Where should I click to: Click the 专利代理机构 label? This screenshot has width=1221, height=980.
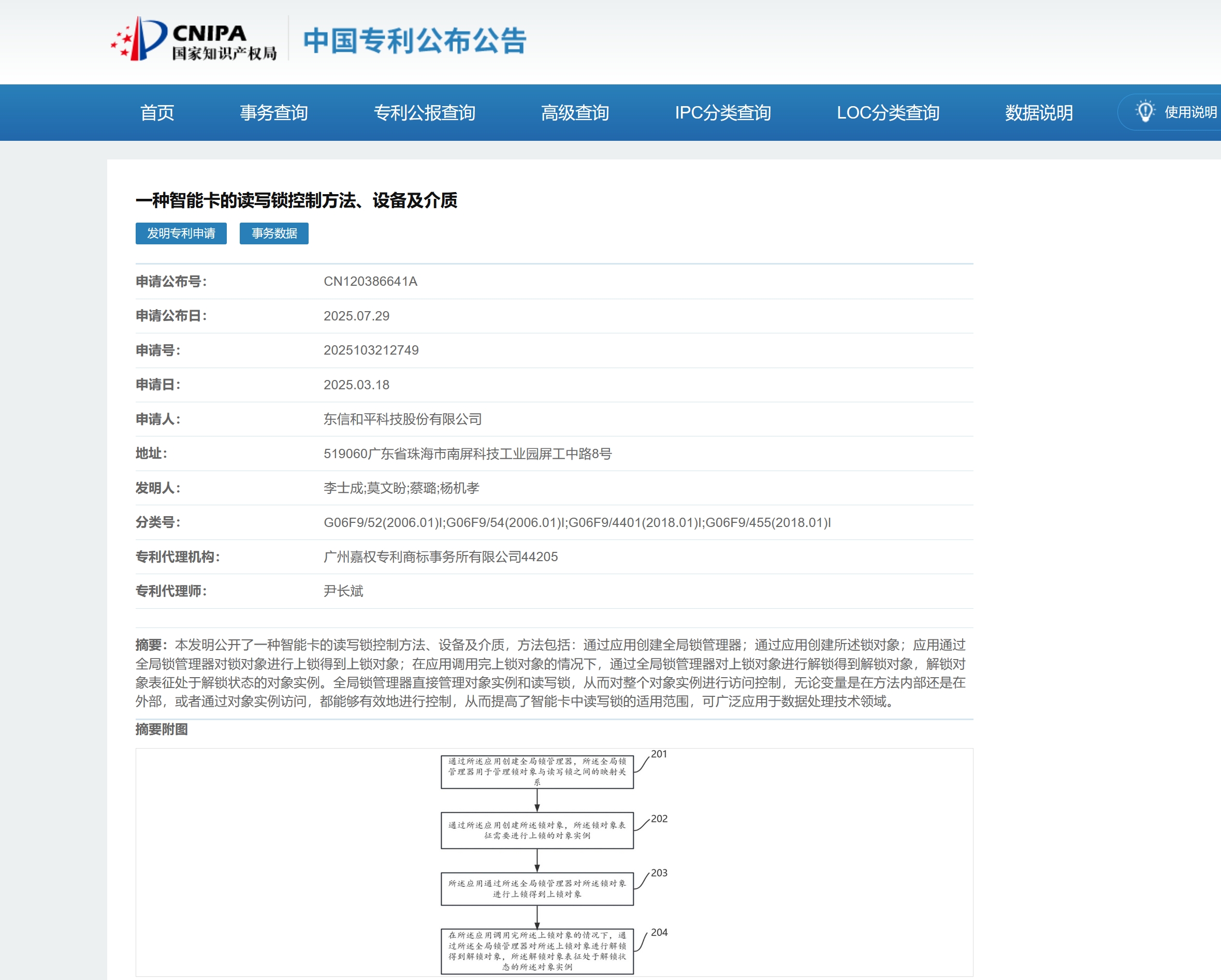177,557
